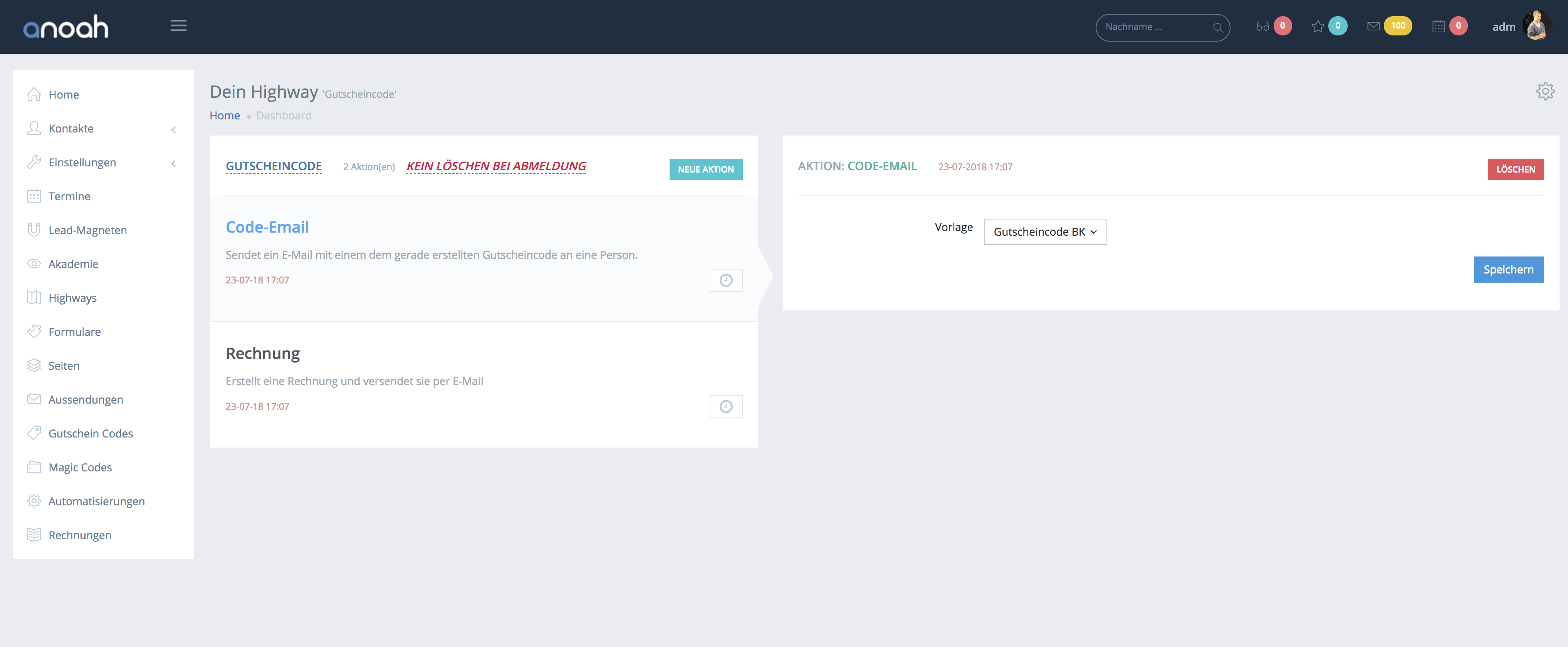Image resolution: width=1568 pixels, height=647 pixels.
Task: Click the yellow 100 messages badge
Action: 1398,25
